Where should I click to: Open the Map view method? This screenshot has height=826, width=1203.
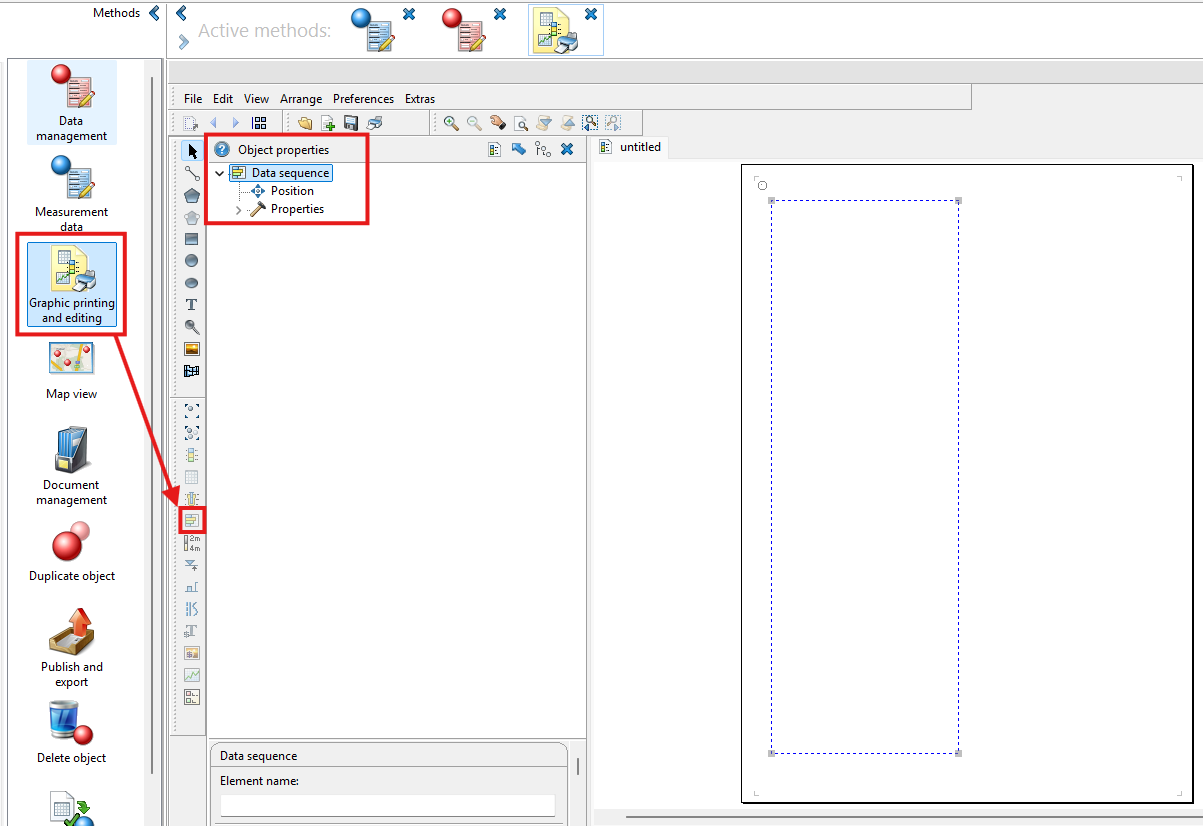click(x=71, y=370)
